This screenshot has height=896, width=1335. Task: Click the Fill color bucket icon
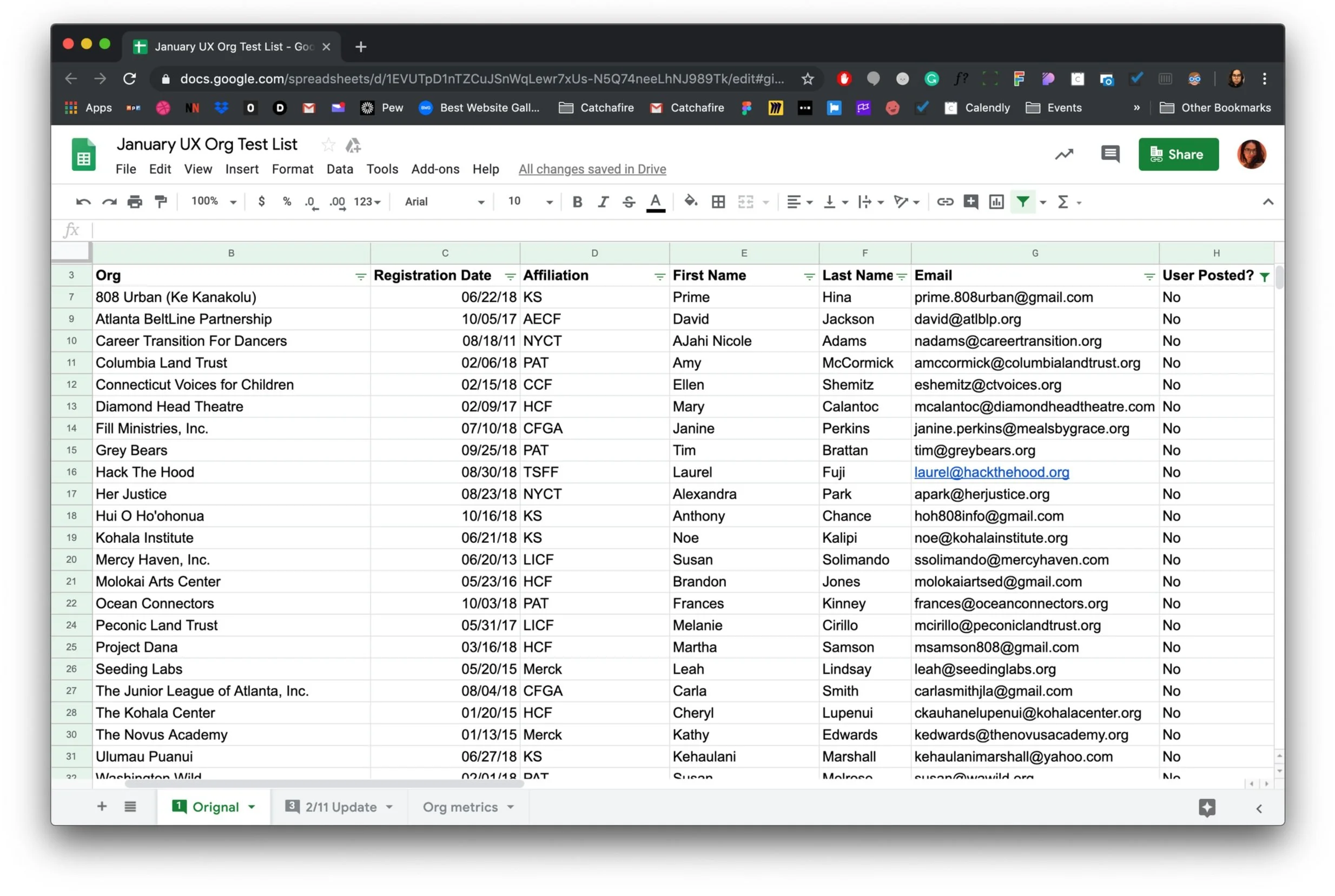pos(691,202)
